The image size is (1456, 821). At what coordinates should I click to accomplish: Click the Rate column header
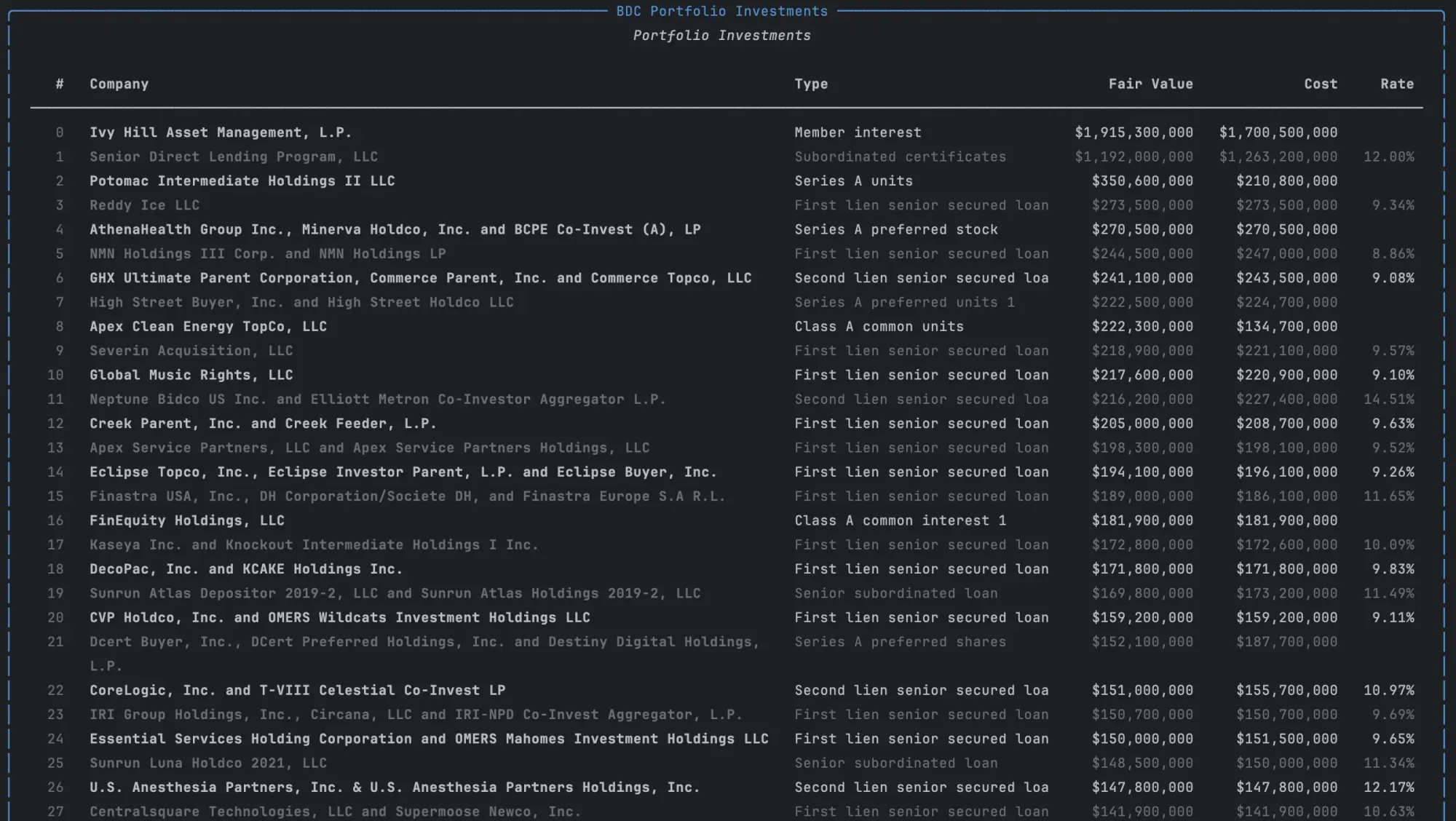pyautogui.click(x=1396, y=84)
